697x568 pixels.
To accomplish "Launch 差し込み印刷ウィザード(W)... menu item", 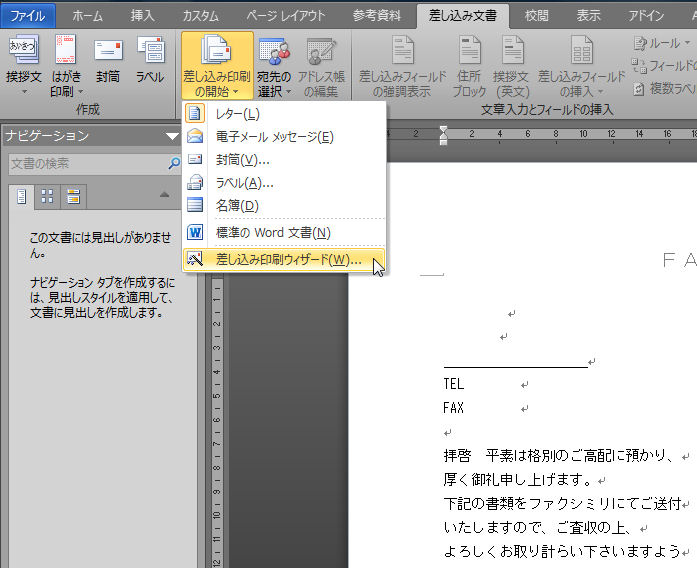I will (x=284, y=260).
